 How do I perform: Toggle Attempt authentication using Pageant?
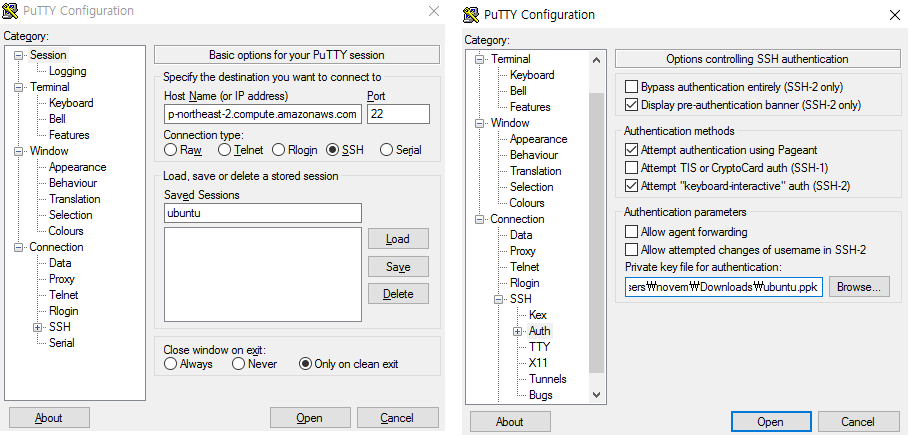631,150
